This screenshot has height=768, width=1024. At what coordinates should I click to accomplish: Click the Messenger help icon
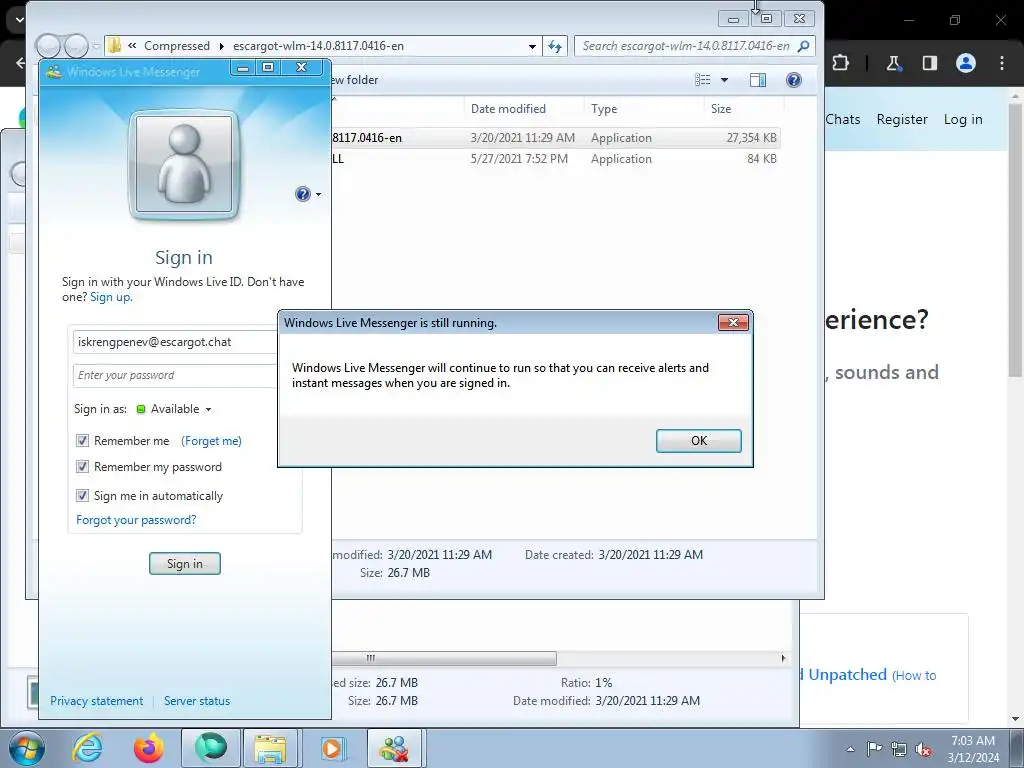pos(303,194)
